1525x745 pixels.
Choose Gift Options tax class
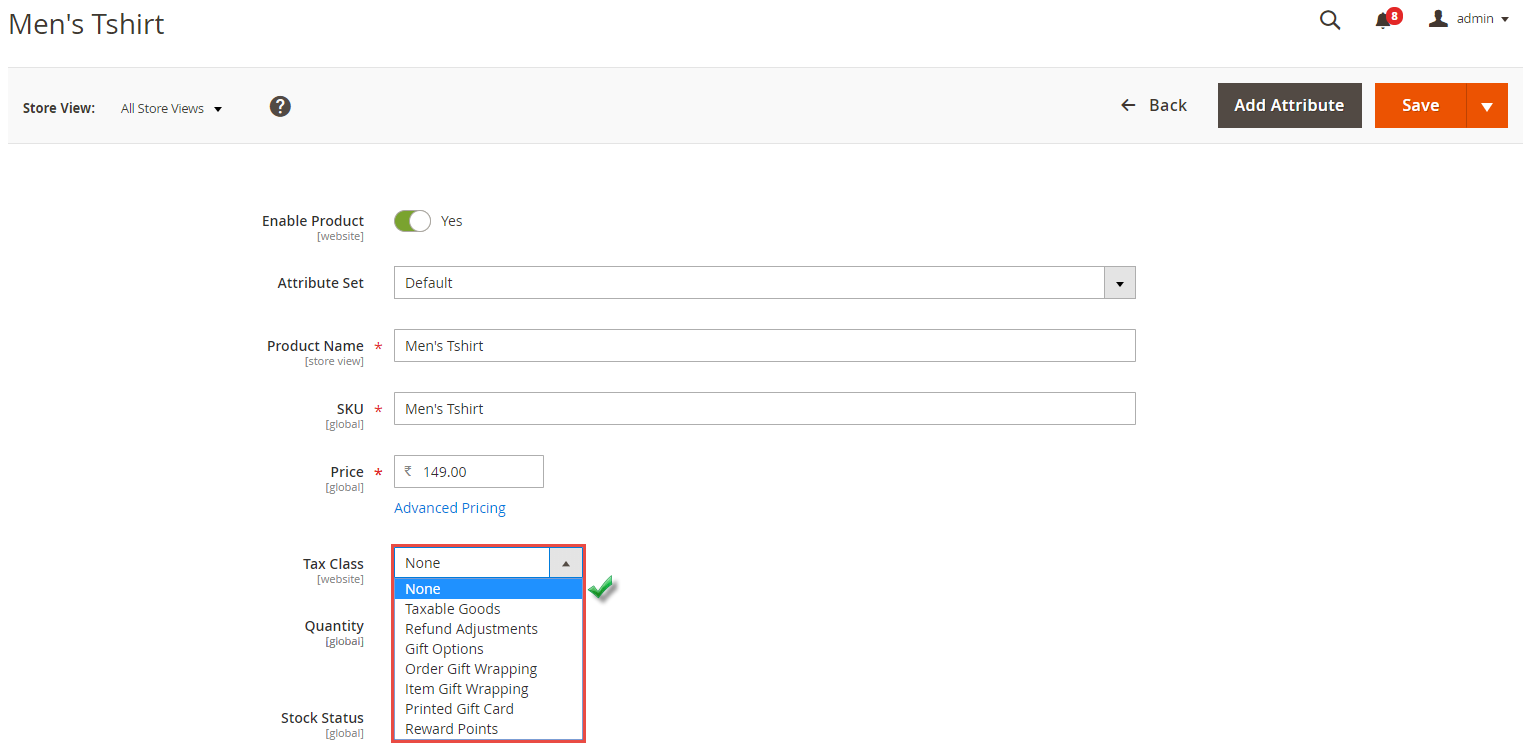444,648
